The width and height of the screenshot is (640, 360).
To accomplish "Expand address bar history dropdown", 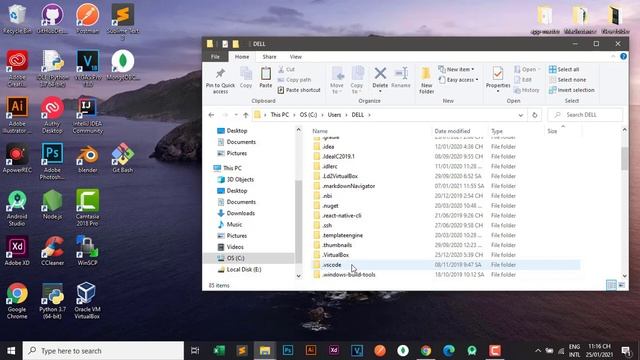I will click(x=521, y=115).
